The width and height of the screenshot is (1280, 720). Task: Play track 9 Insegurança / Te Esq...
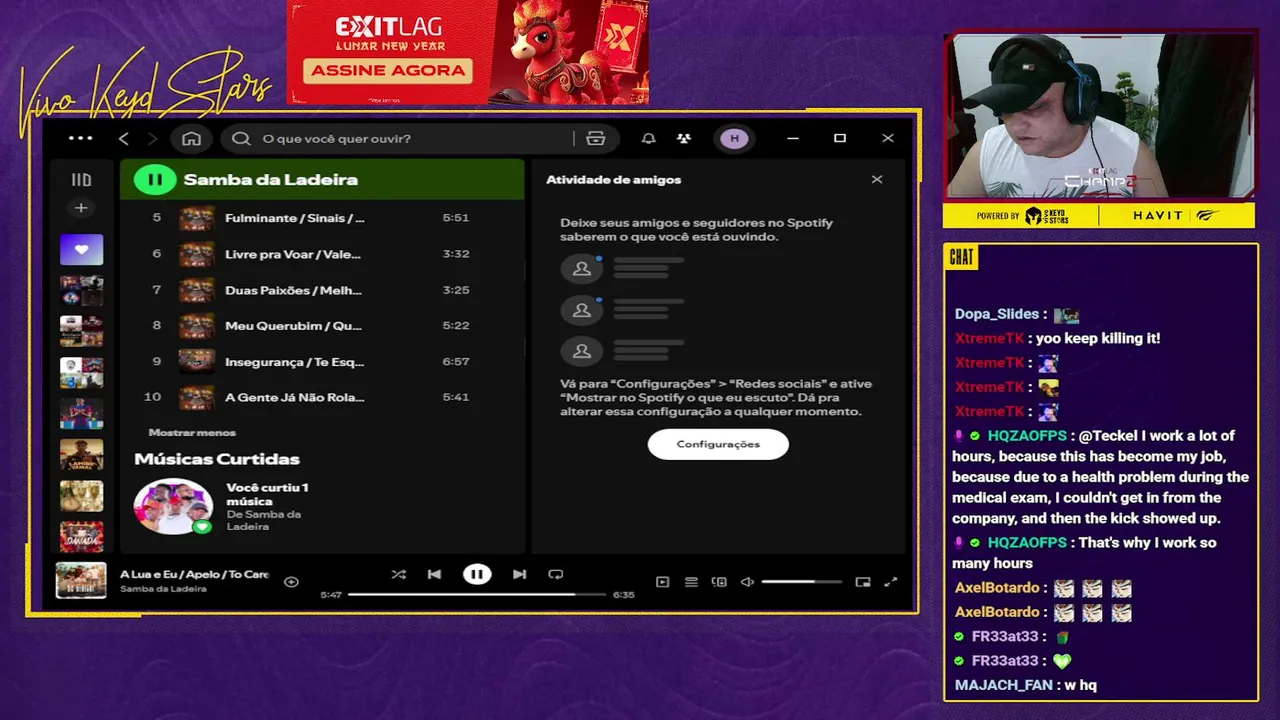[x=322, y=361]
